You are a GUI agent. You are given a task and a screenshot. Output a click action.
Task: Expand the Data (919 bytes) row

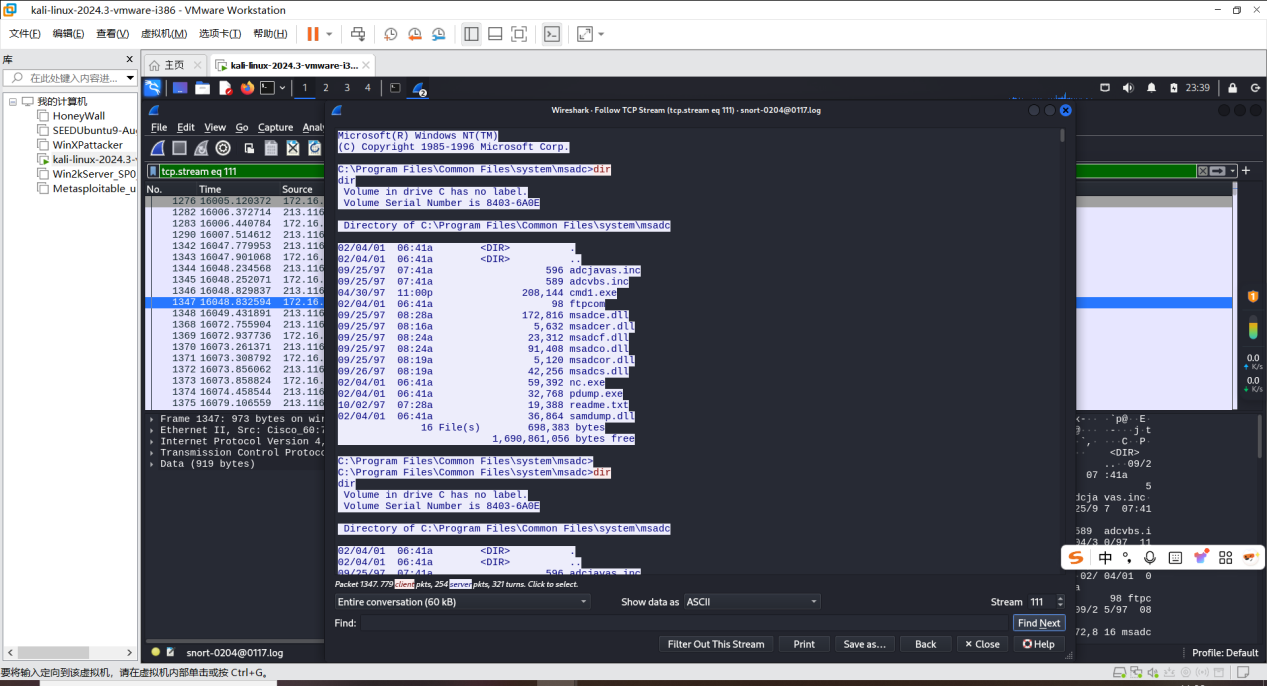pos(152,463)
